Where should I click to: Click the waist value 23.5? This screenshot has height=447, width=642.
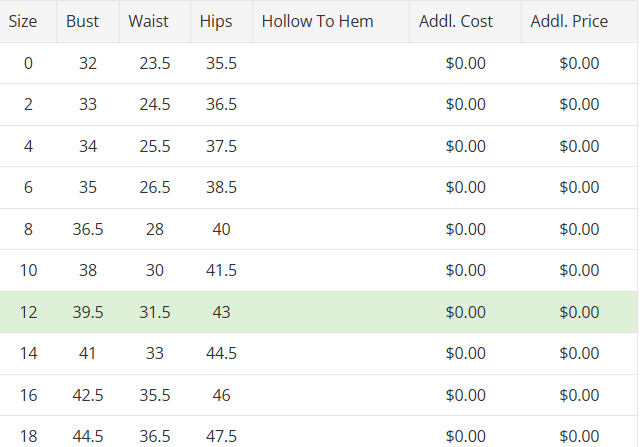[155, 63]
